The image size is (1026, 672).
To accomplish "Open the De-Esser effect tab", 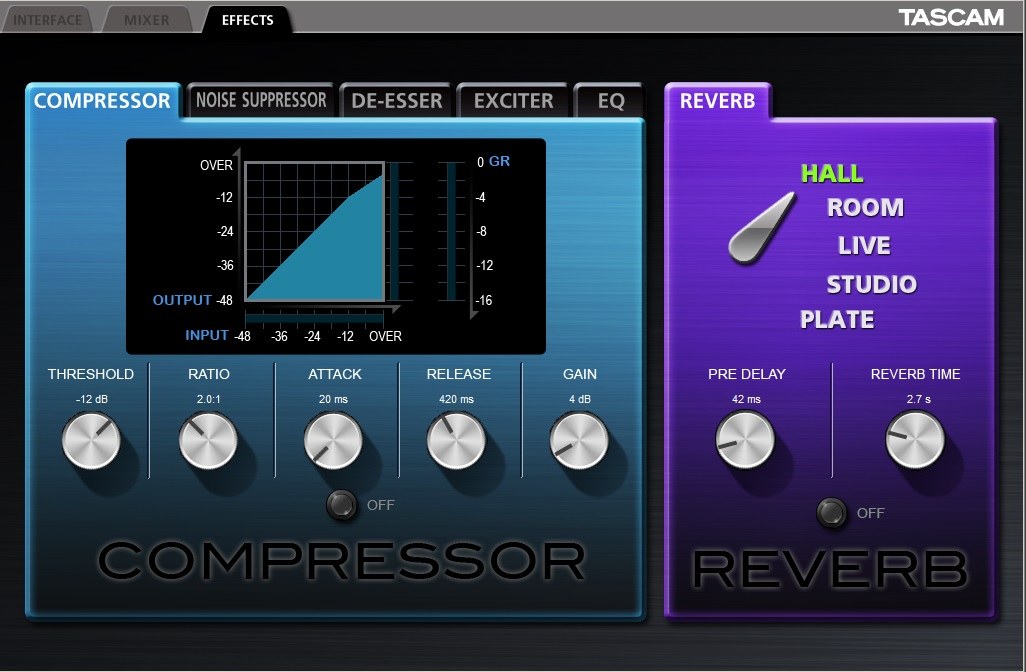I will (x=397, y=101).
